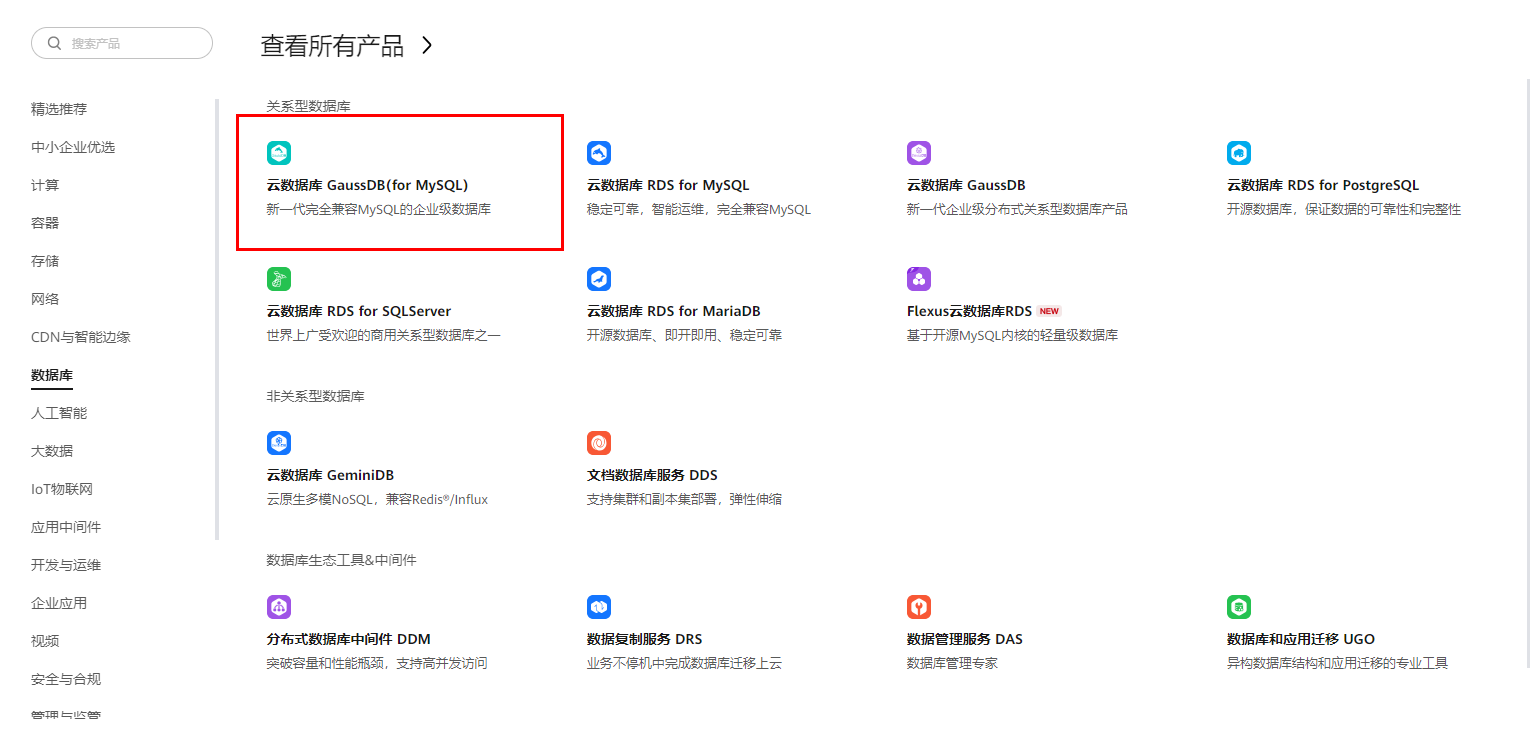Open the Flexus云数据库RDS link

969,311
